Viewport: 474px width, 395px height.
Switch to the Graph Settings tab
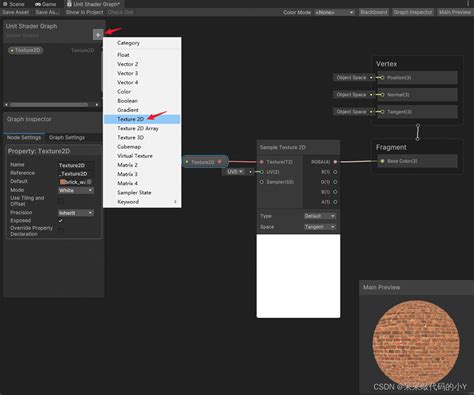click(x=67, y=137)
